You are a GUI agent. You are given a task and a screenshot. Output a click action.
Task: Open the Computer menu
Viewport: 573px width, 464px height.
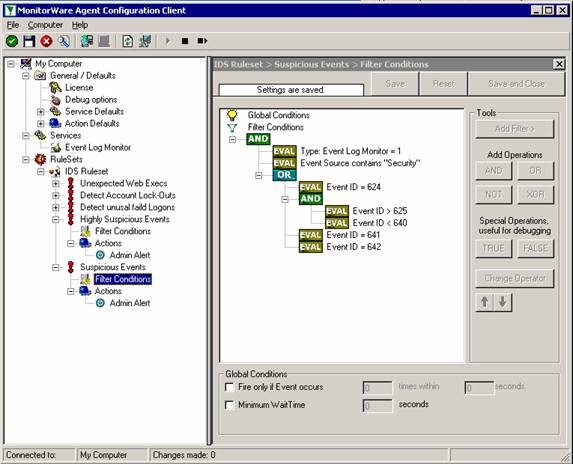[45, 25]
